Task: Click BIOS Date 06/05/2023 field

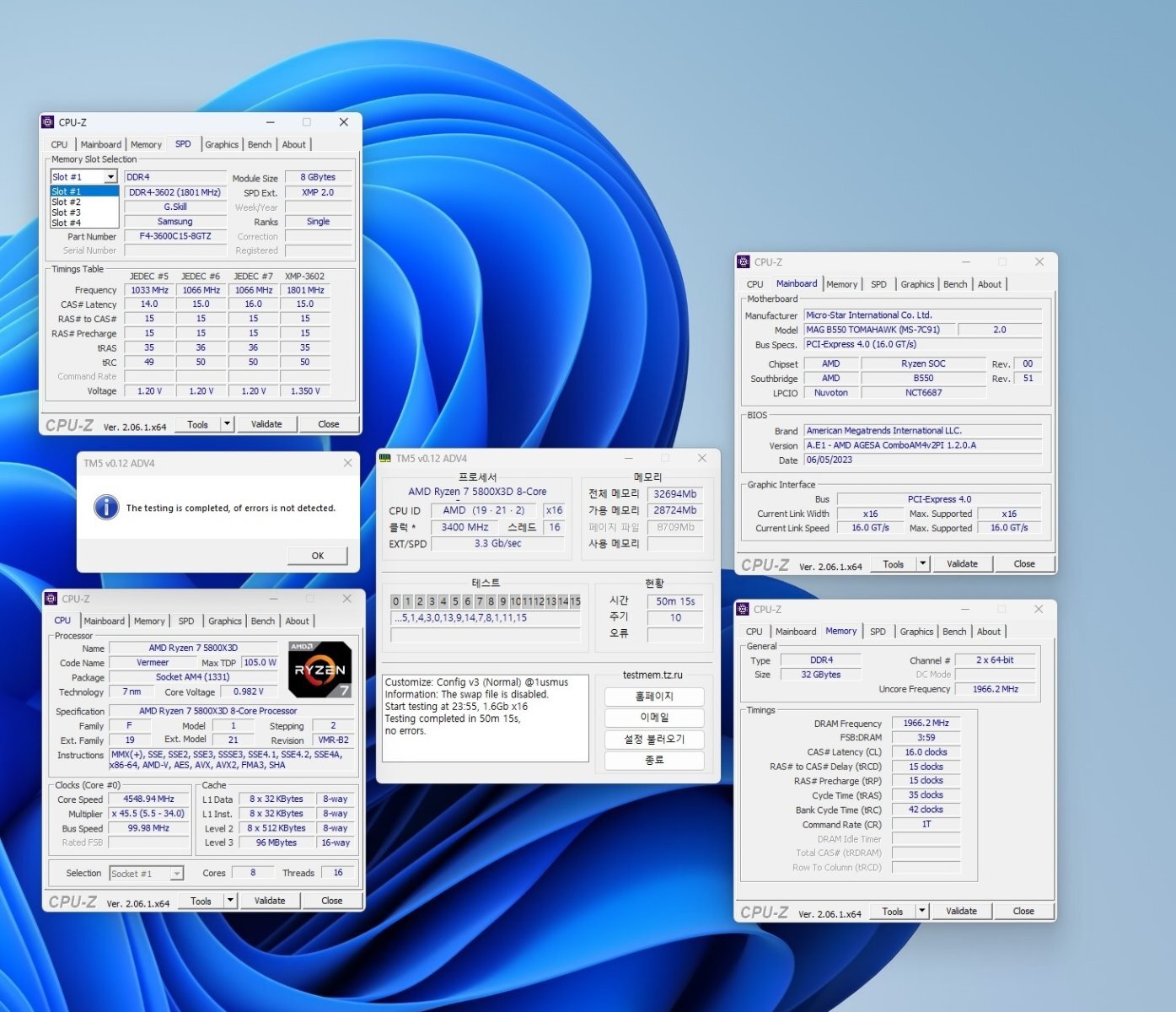Action: pos(923,460)
